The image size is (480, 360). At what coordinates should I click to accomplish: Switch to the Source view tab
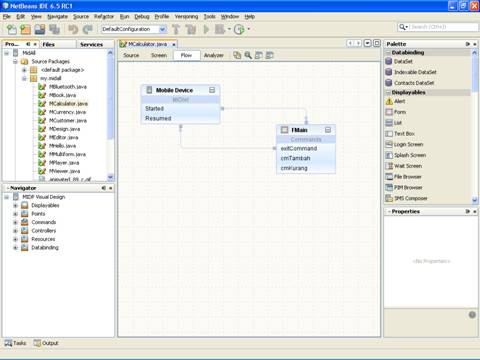pos(131,55)
